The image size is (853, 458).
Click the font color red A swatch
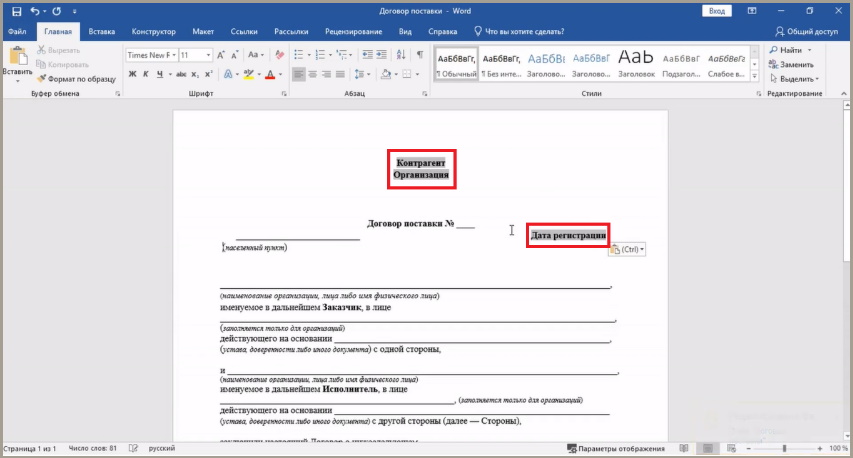(x=270, y=74)
